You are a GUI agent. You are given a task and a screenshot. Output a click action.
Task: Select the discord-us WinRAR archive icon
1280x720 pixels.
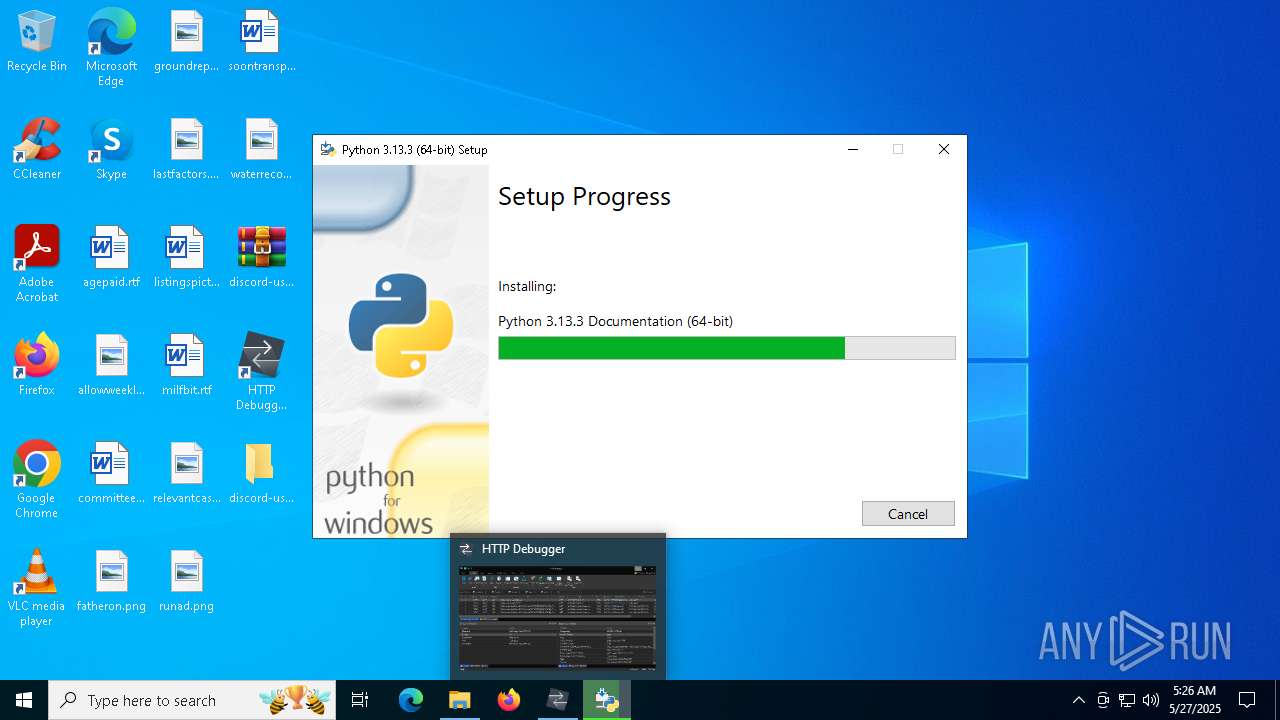(261, 257)
